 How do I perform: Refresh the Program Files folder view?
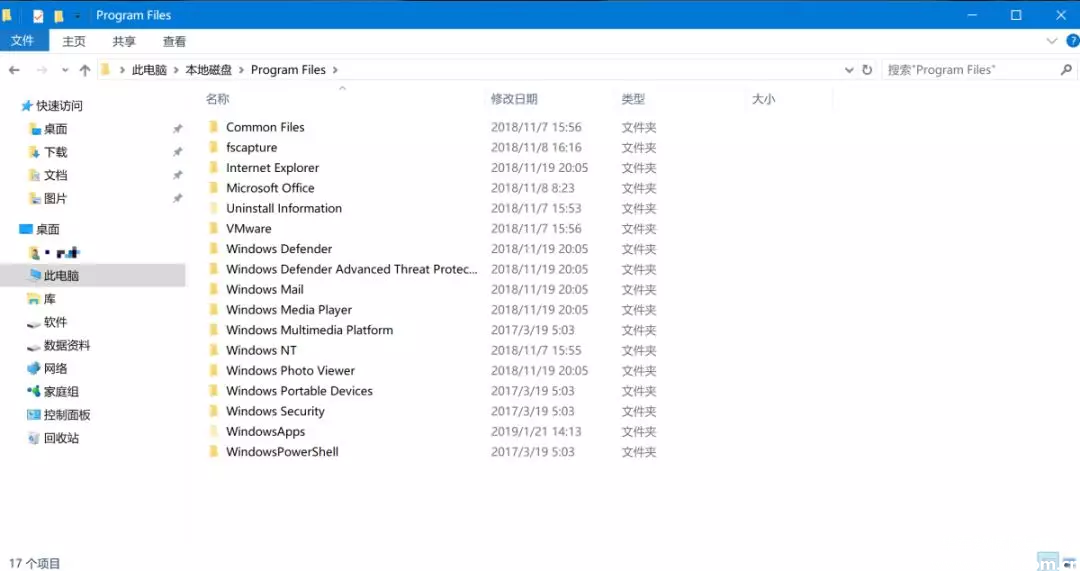[867, 70]
